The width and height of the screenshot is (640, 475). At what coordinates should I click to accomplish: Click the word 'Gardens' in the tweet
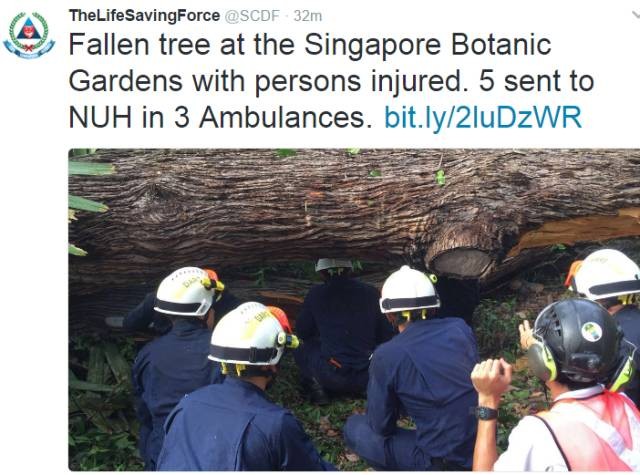126,81
